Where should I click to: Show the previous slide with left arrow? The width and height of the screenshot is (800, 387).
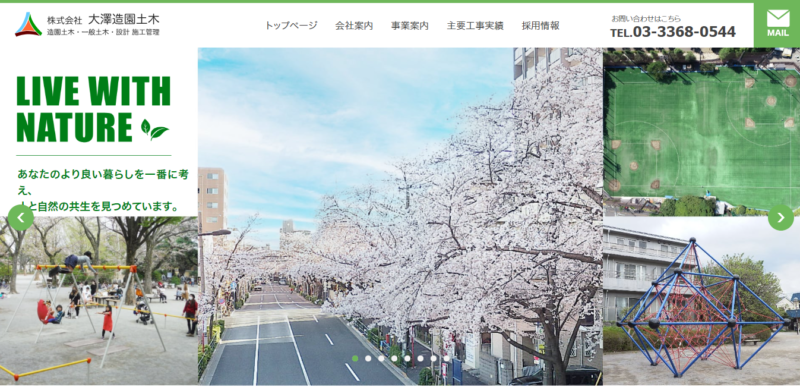[20, 218]
